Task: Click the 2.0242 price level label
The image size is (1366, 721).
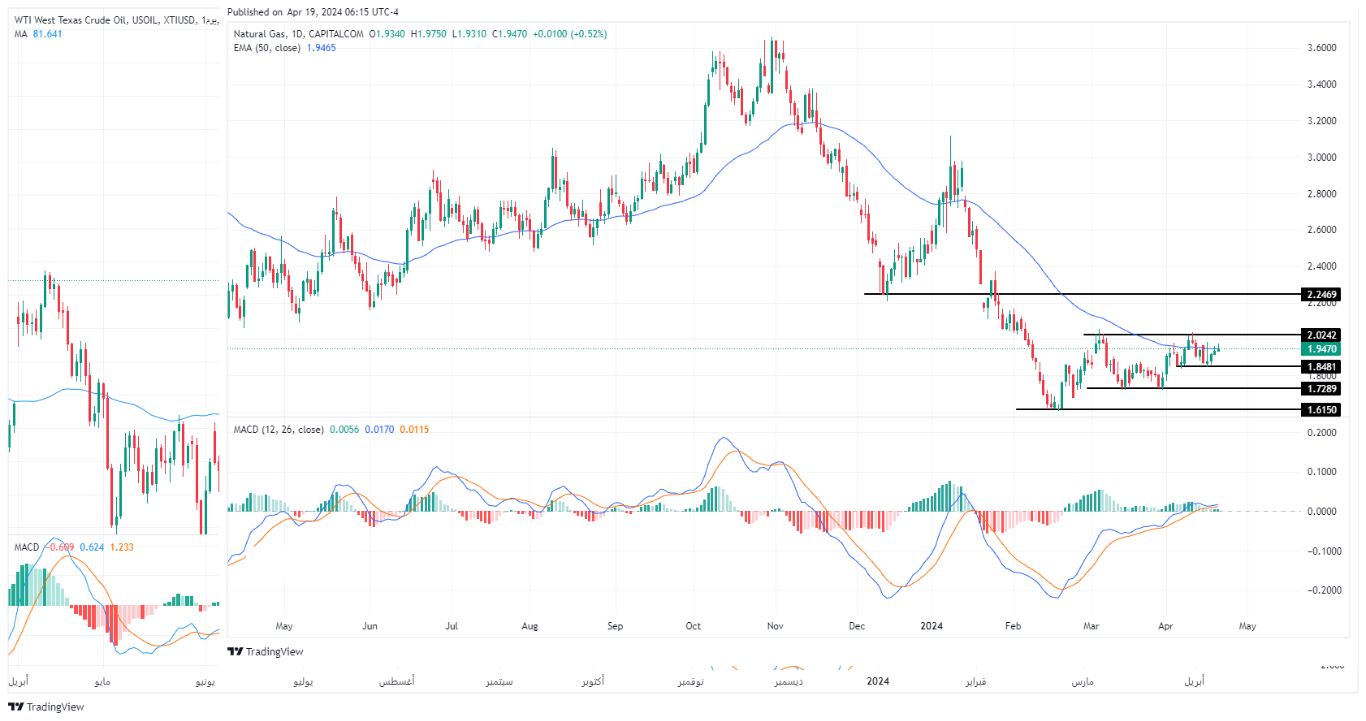Action: (1321, 335)
